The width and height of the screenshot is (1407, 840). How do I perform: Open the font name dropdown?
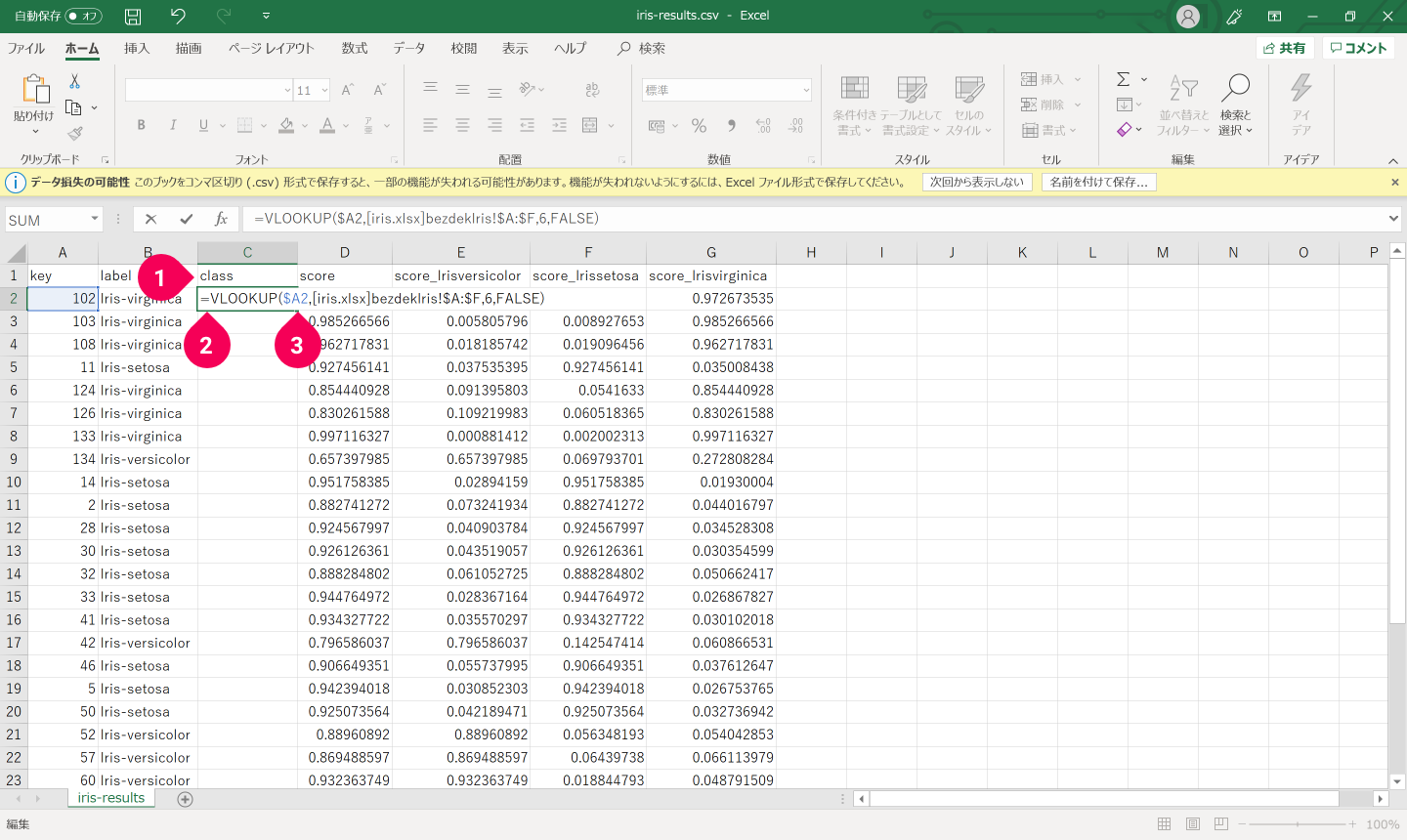pyautogui.click(x=287, y=90)
